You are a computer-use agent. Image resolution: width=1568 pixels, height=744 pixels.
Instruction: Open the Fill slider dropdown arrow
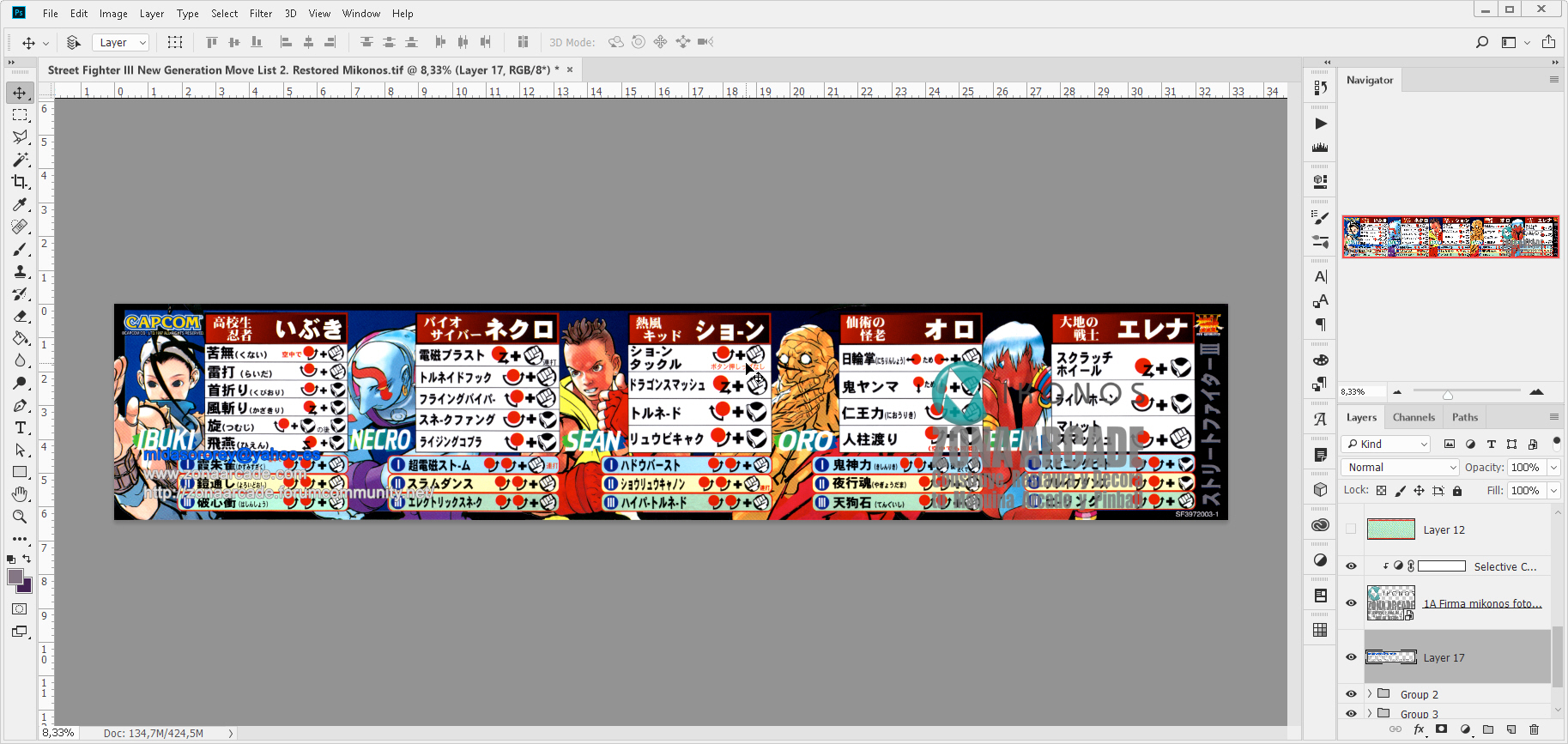point(1554,491)
